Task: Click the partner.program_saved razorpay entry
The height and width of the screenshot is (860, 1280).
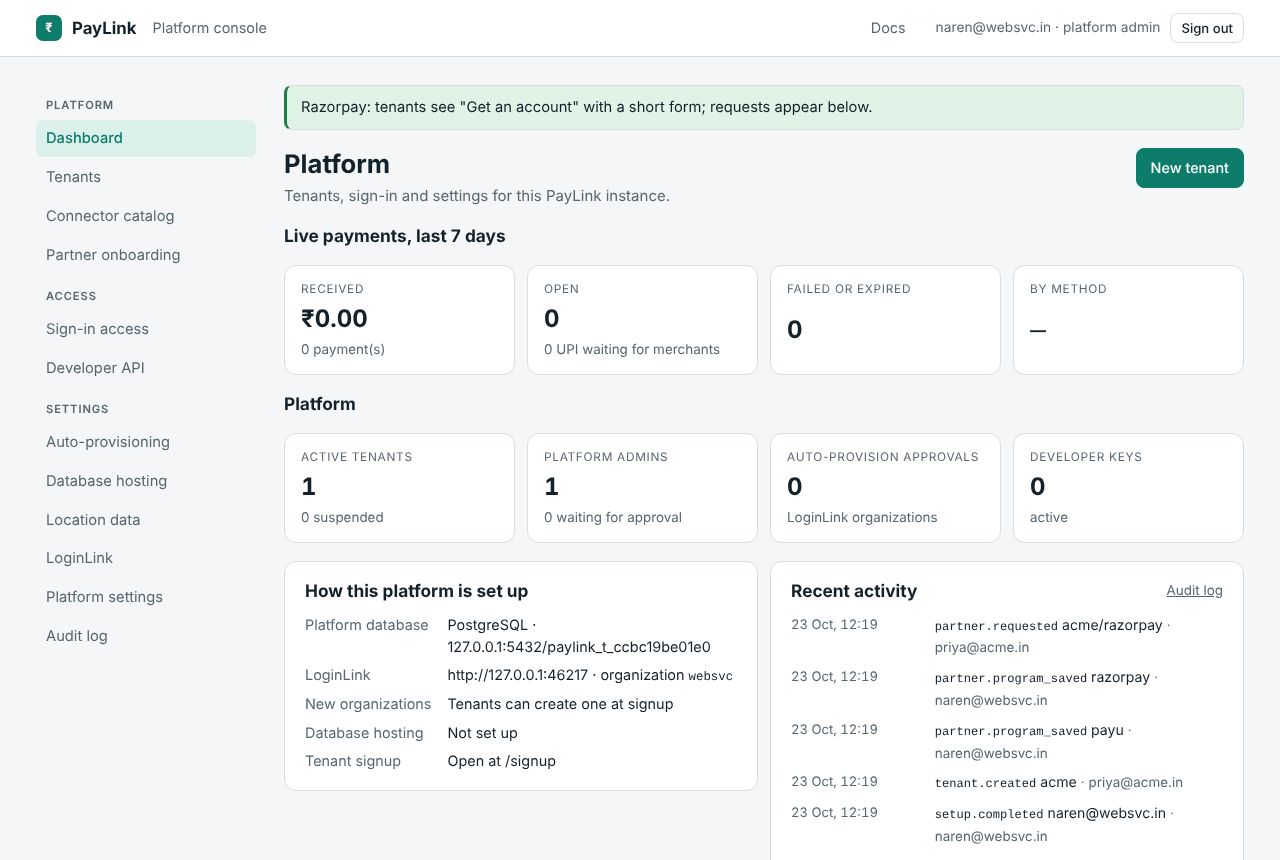Action: pyautogui.click(x=1007, y=688)
